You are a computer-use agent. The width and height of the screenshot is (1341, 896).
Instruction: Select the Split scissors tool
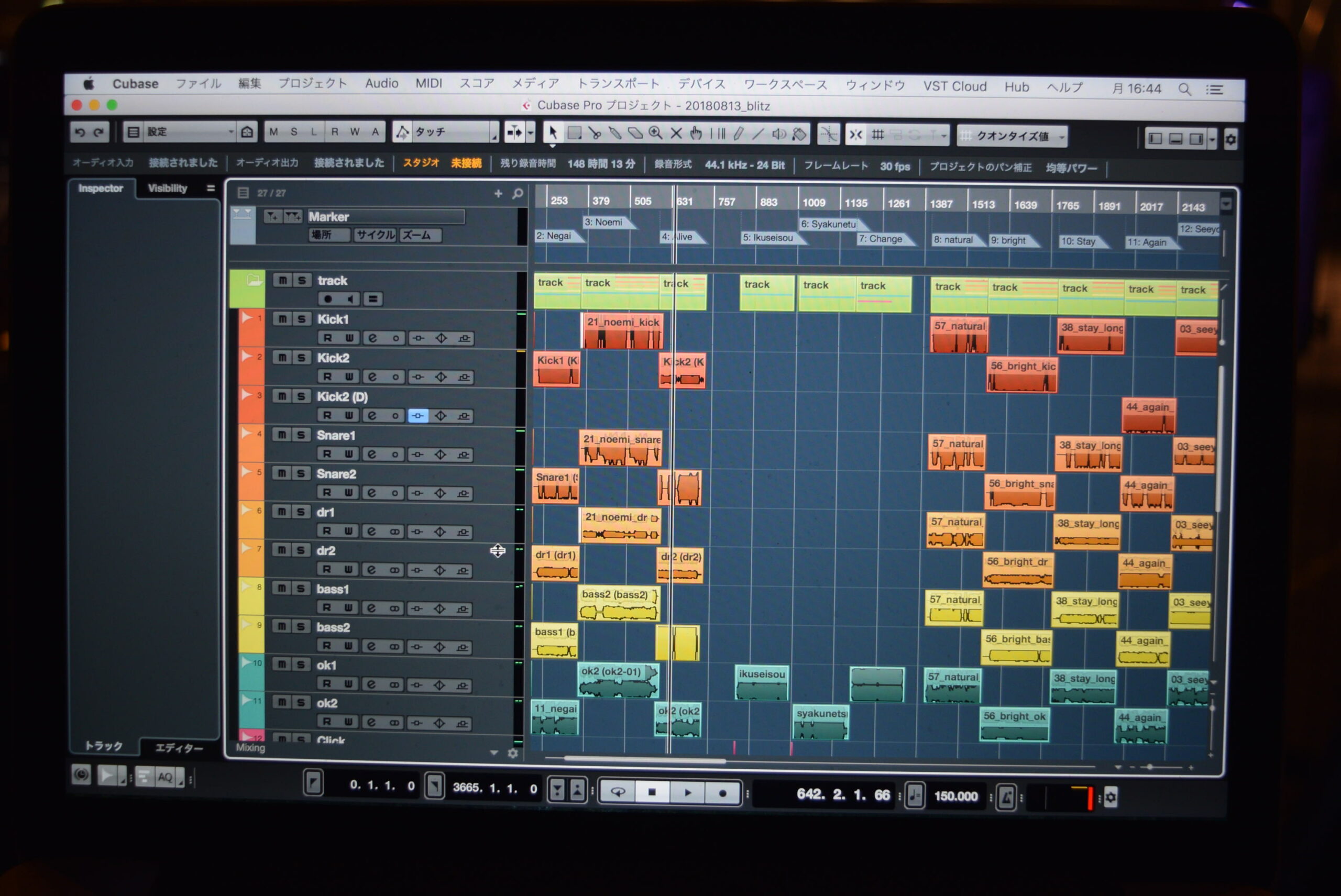point(595,133)
